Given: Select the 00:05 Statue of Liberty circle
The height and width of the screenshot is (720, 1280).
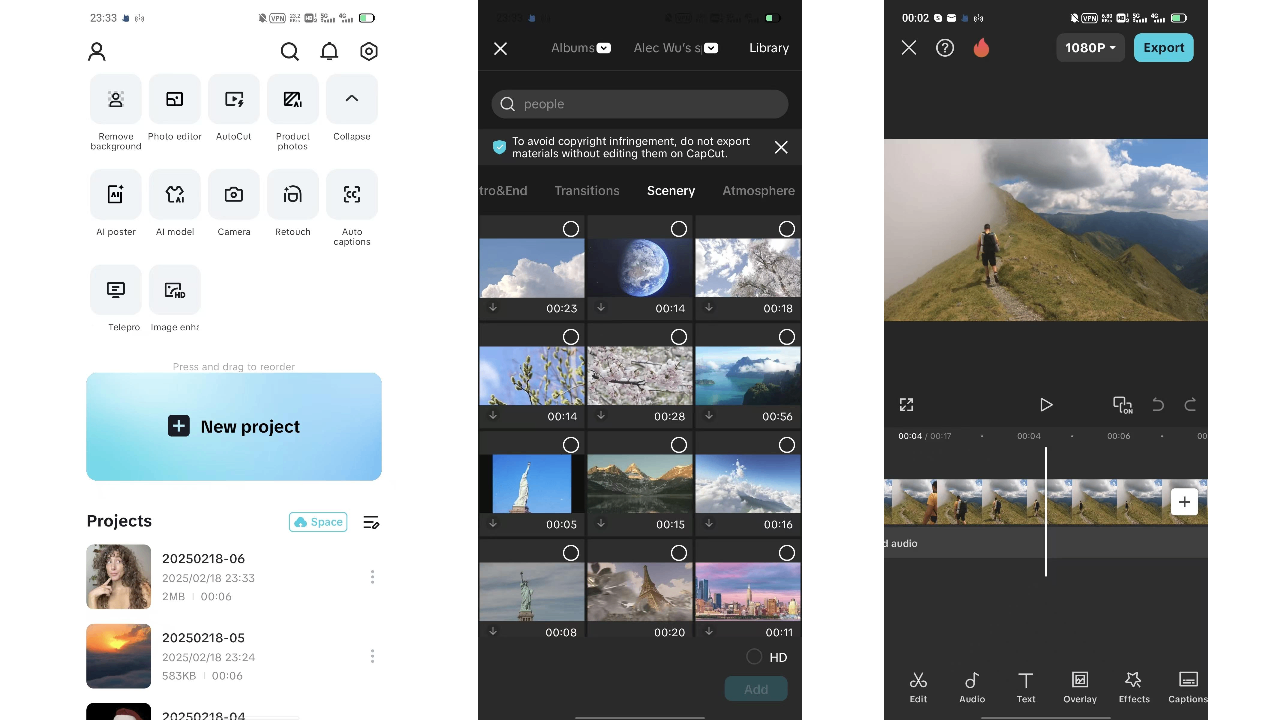Looking at the screenshot, I should [571, 445].
